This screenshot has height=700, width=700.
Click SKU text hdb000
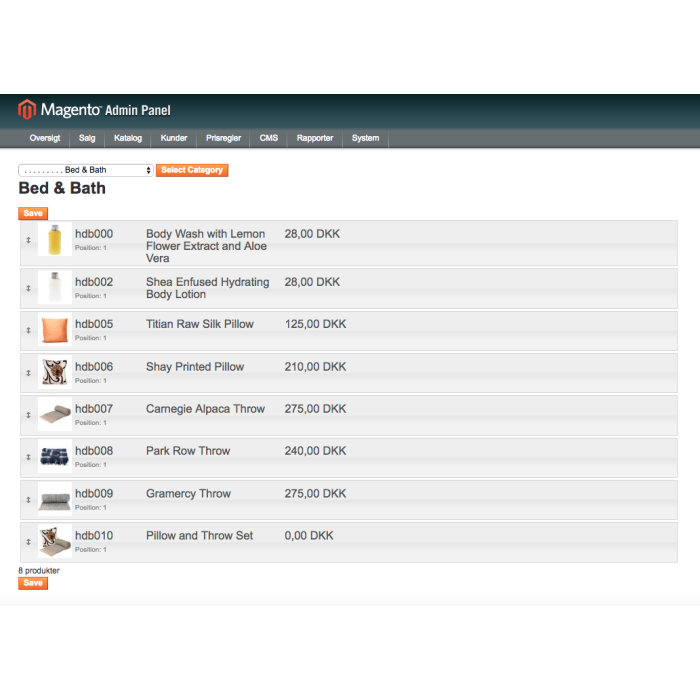pos(94,234)
